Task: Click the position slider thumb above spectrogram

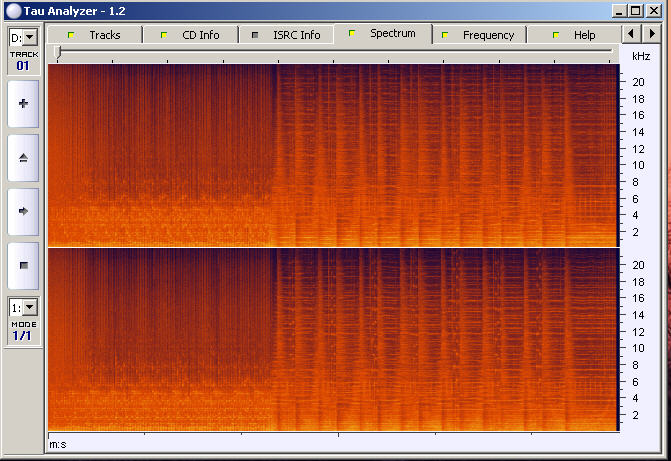Action: click(58, 51)
